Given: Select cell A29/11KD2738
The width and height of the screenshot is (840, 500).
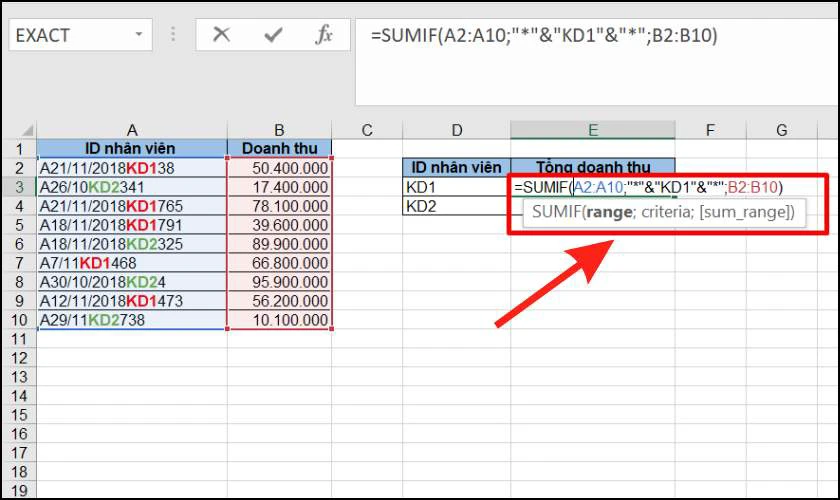Looking at the screenshot, I should [x=132, y=320].
